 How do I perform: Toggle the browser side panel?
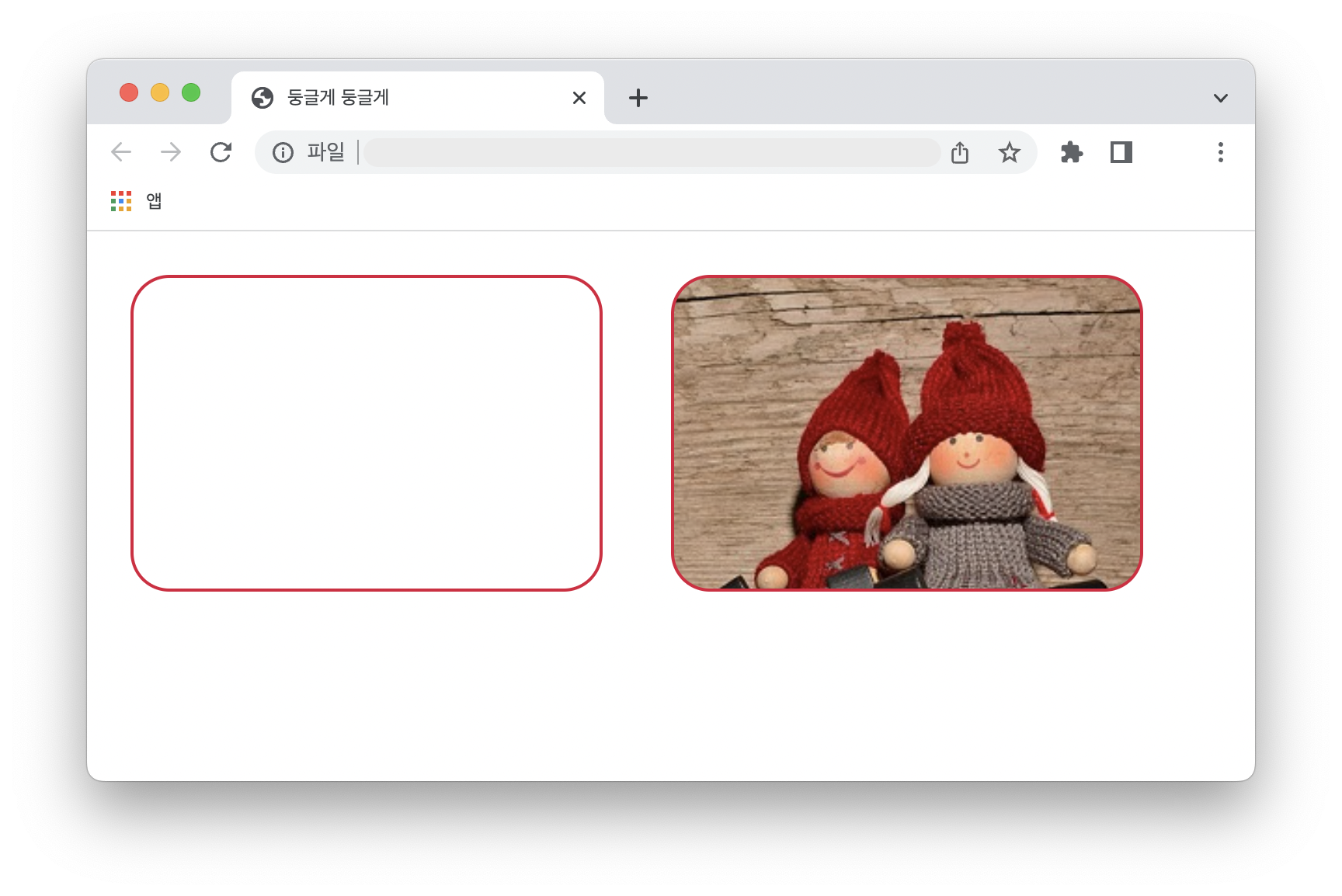click(1121, 152)
